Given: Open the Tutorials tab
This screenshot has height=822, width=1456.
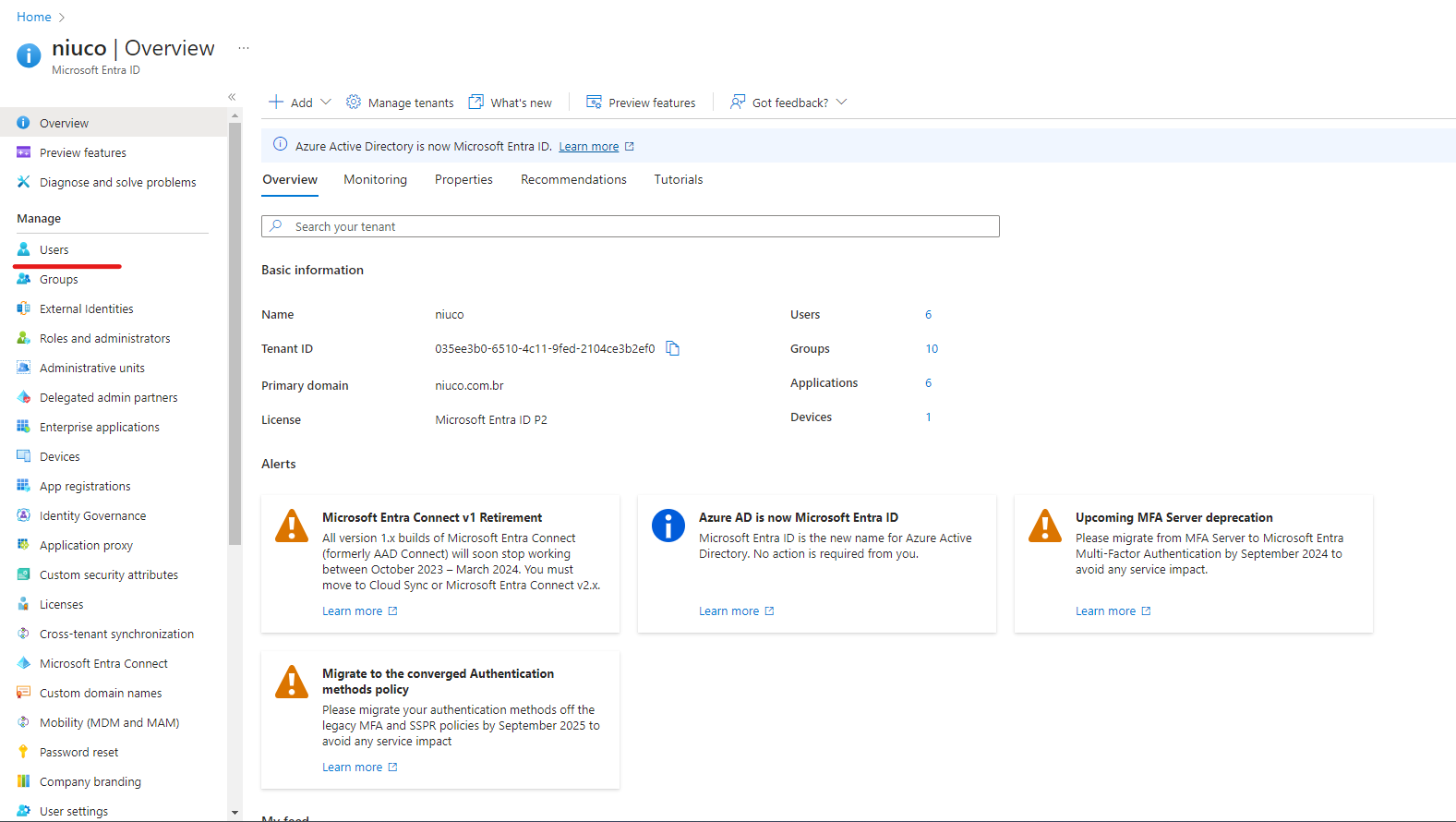Looking at the screenshot, I should coord(679,179).
